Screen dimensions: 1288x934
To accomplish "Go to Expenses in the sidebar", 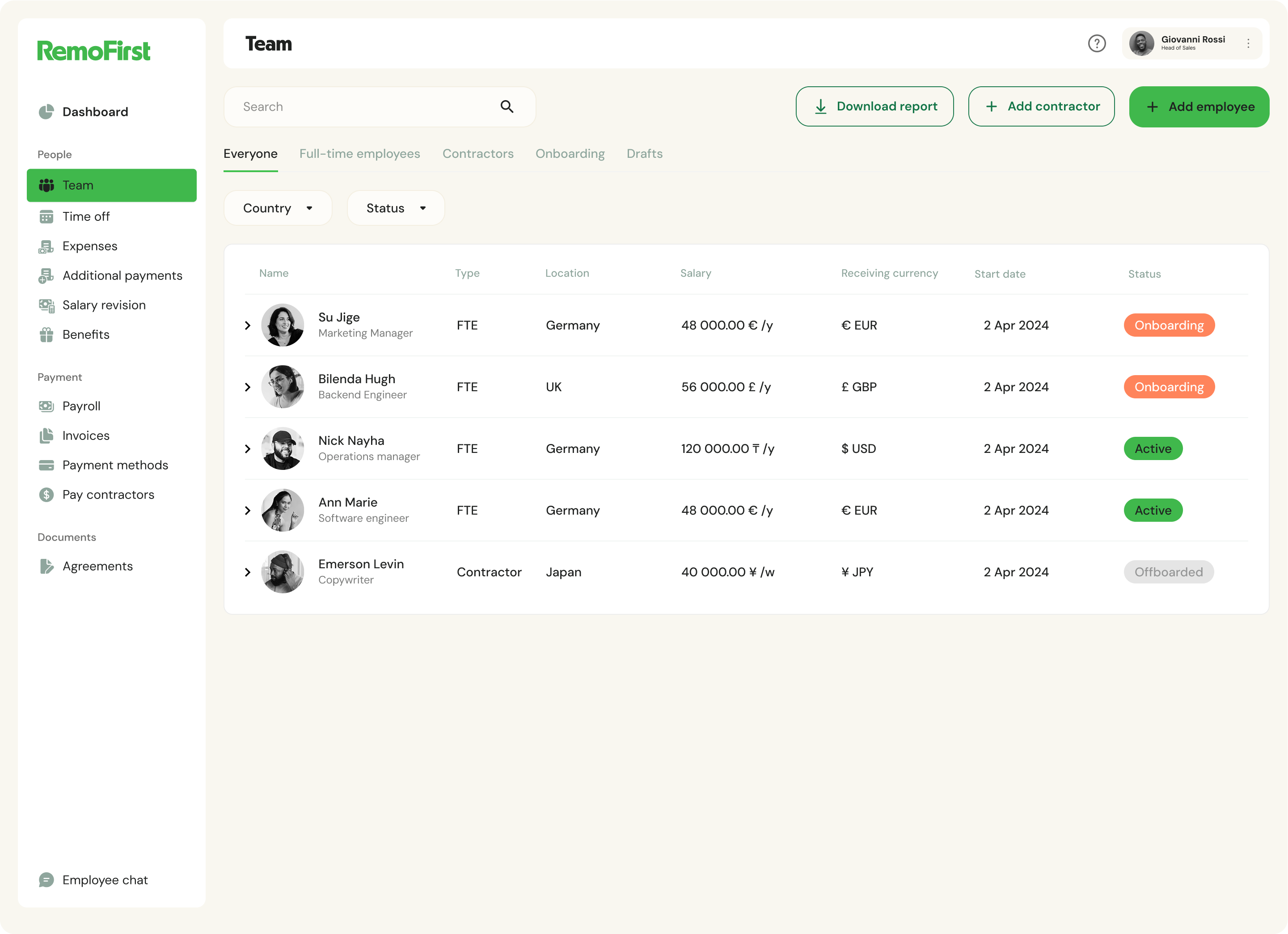I will [90, 246].
